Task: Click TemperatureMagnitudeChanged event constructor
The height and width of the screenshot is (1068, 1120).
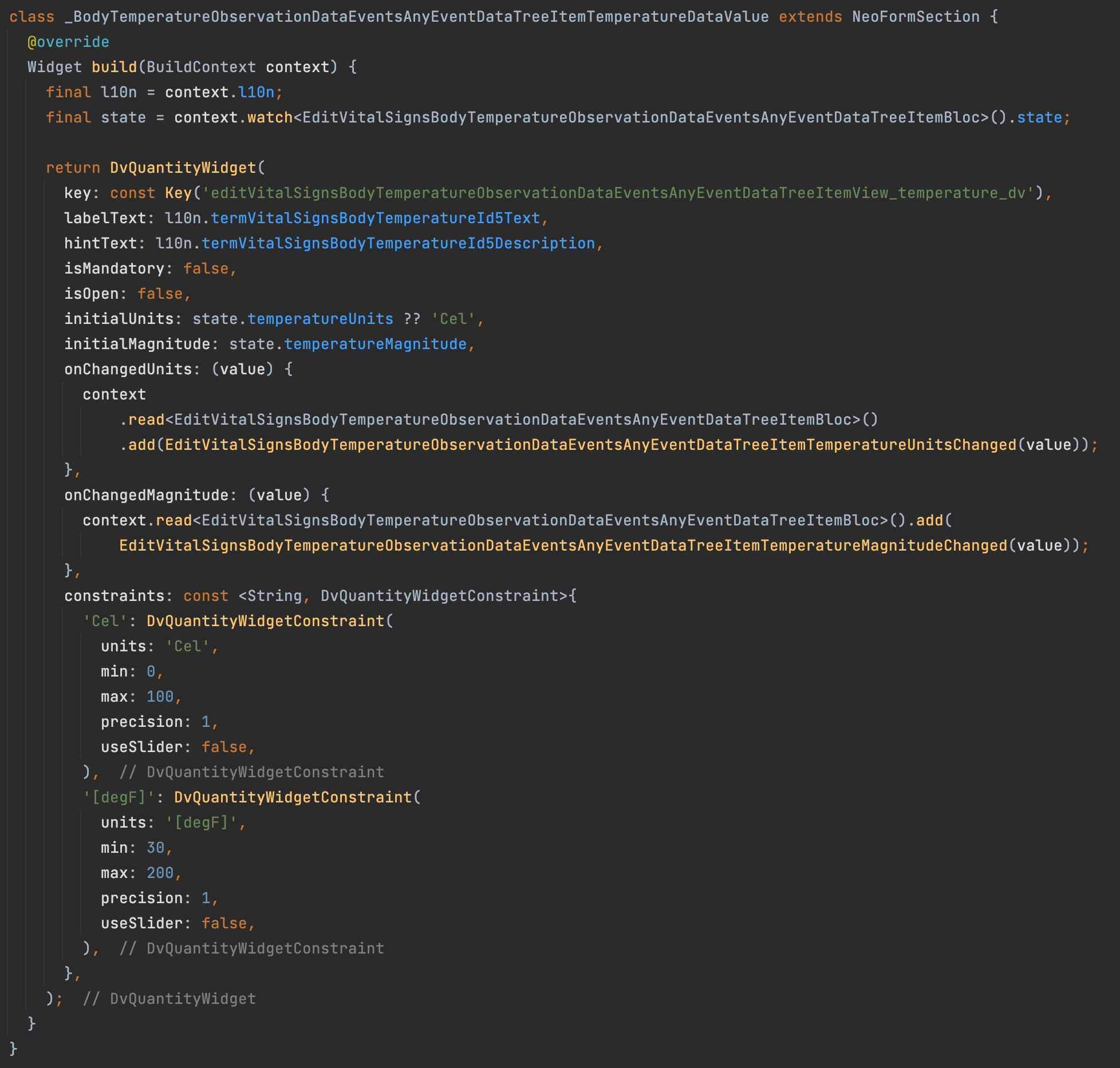Action: [563, 545]
